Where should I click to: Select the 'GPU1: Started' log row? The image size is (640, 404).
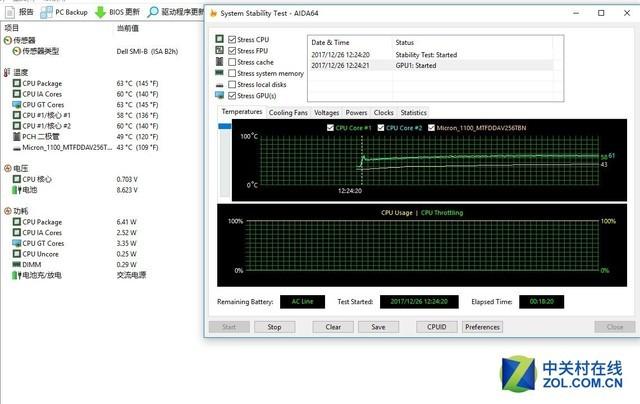pyautogui.click(x=431, y=66)
